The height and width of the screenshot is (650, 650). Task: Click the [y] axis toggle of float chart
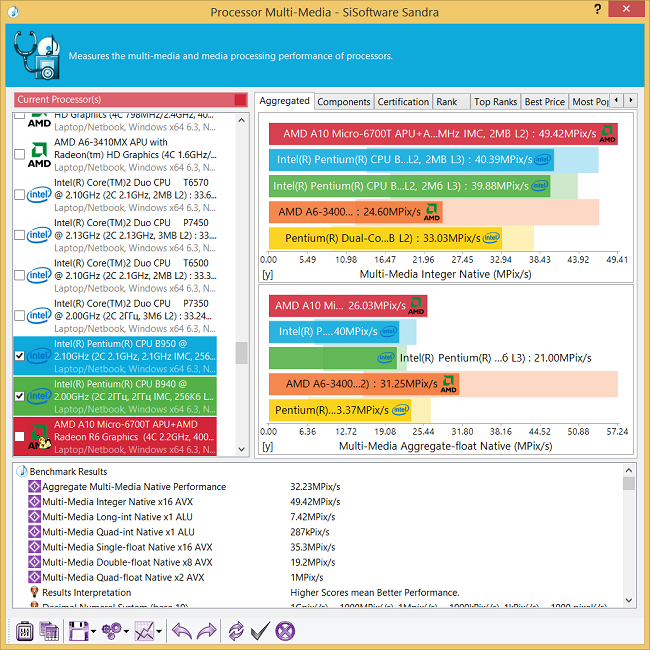click(268, 446)
